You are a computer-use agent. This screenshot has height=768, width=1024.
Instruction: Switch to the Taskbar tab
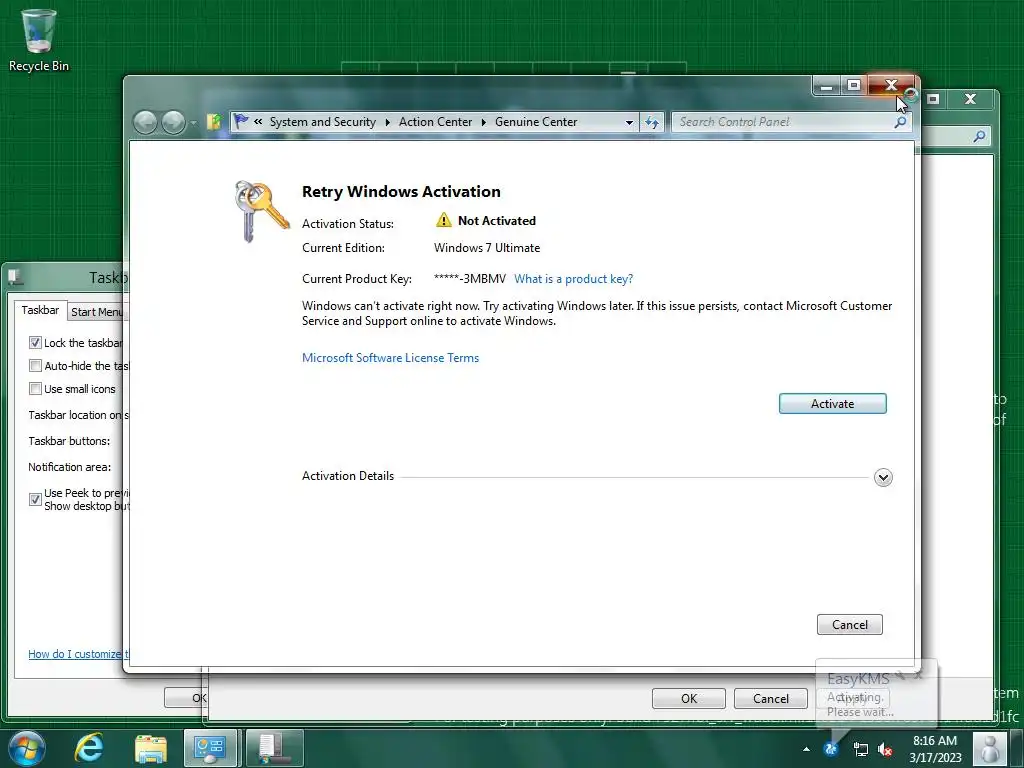coord(40,310)
